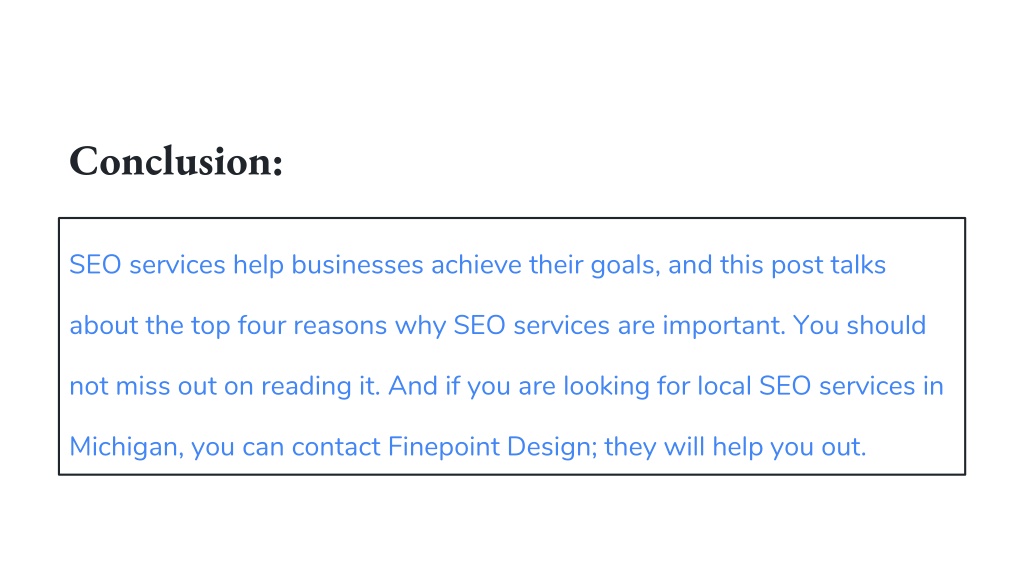
Task: Click the Conclusion heading
Action: pos(176,161)
